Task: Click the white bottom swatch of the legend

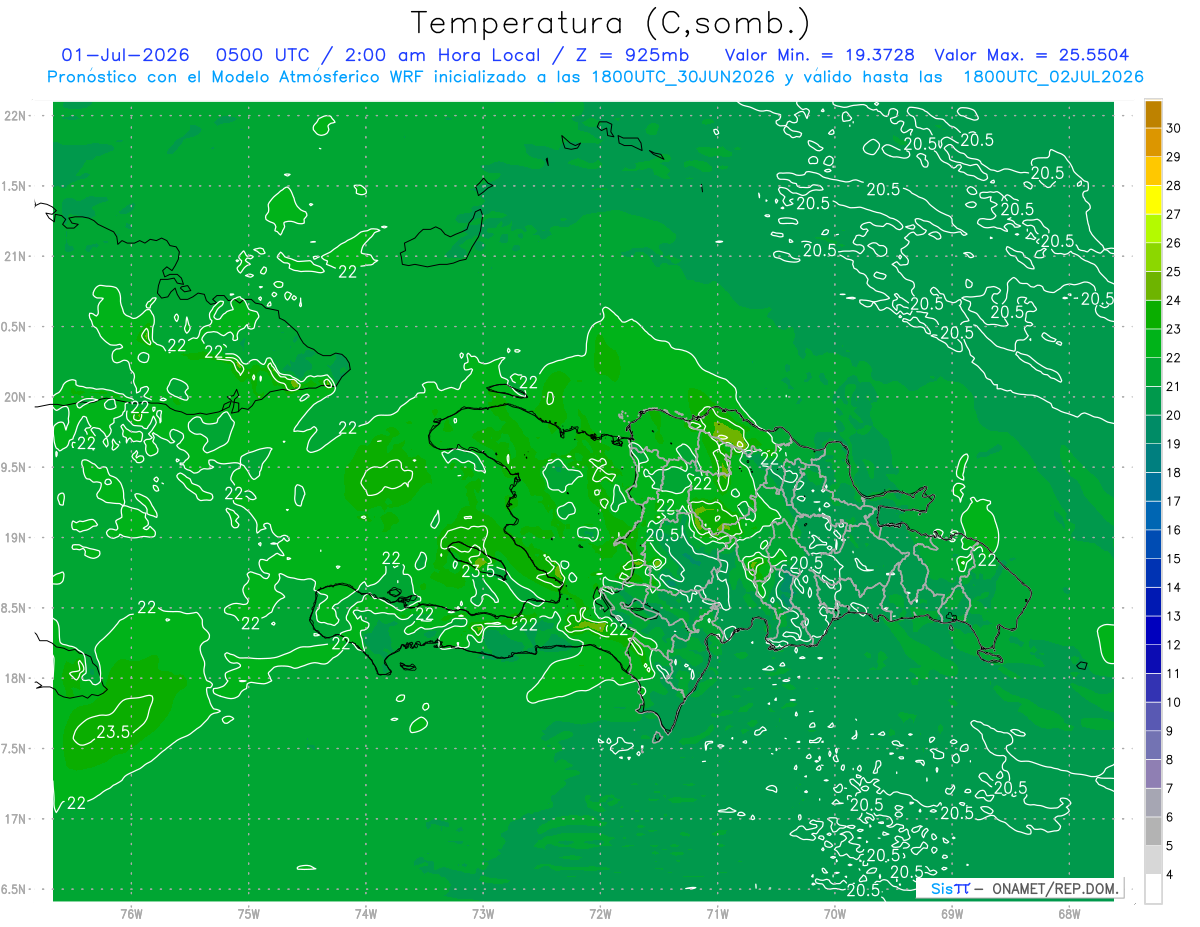Action: tap(1153, 889)
